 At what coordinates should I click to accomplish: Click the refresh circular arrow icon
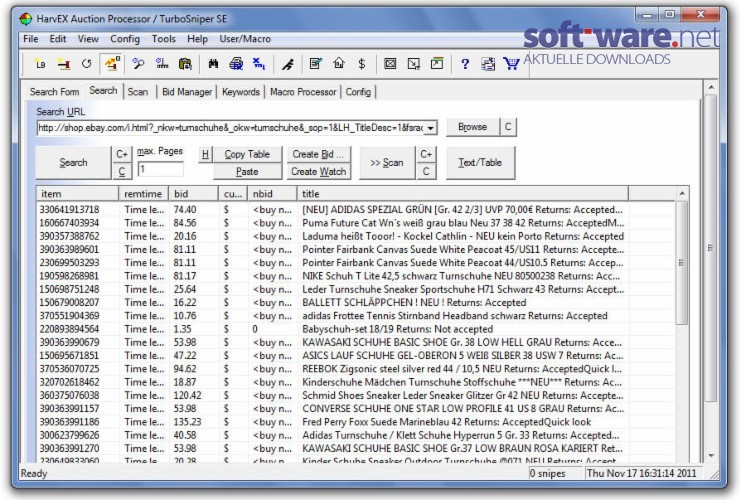86,64
